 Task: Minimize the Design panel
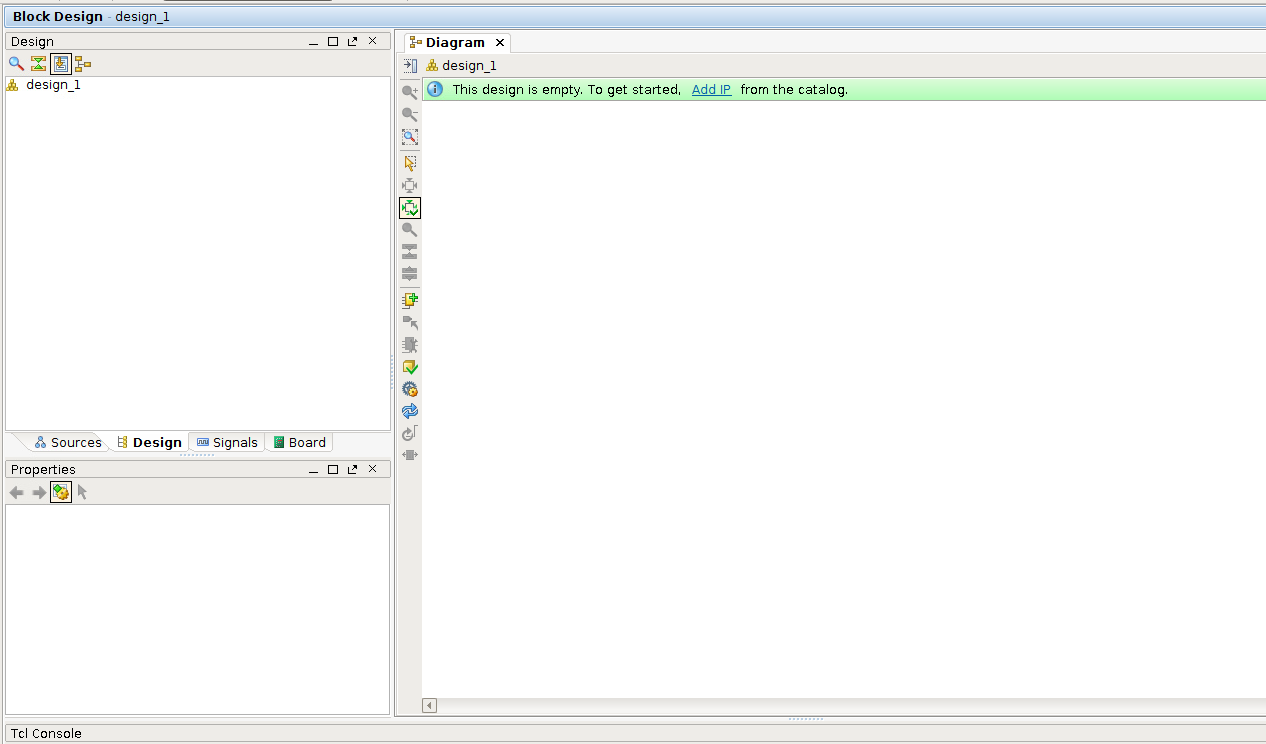pos(314,42)
